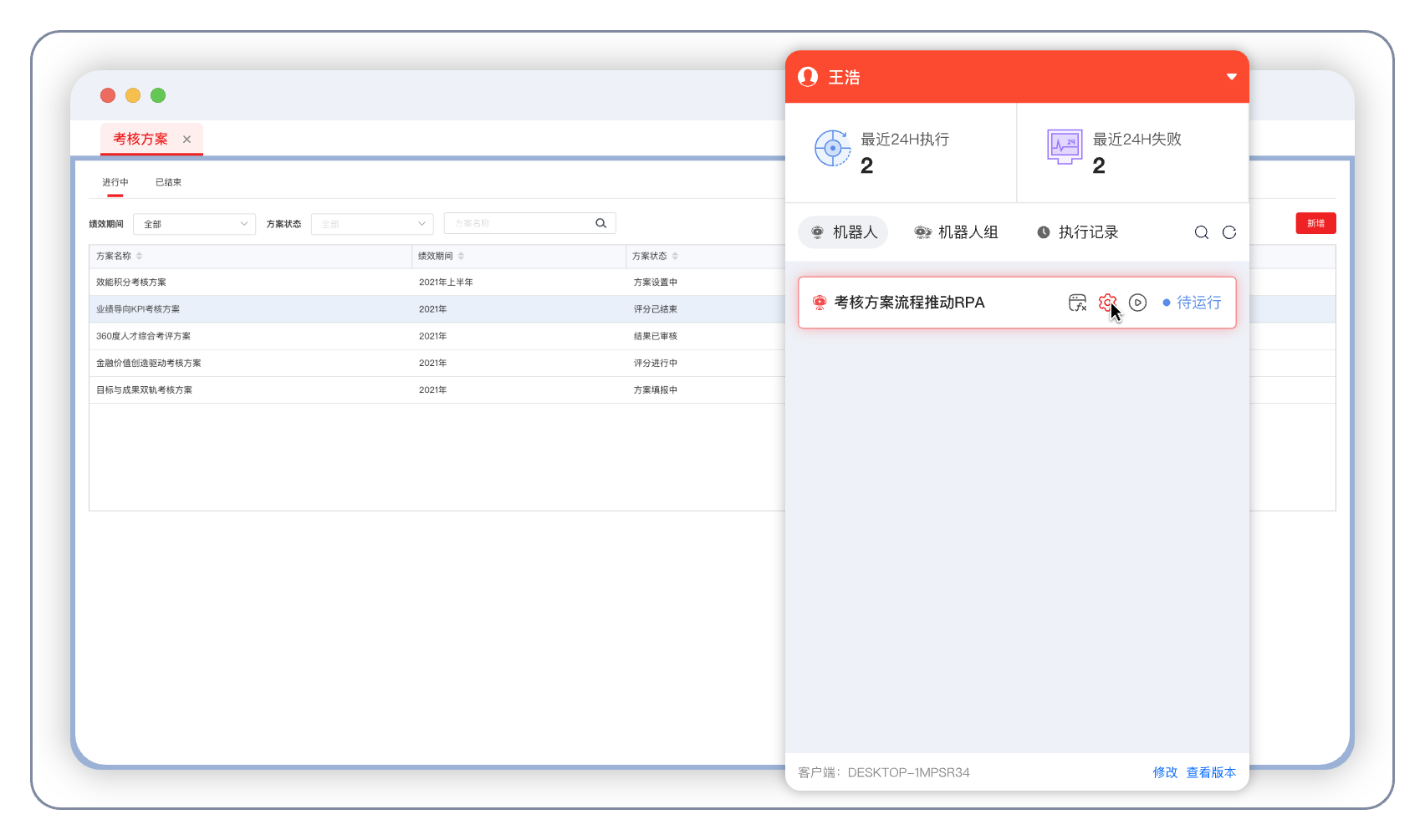Switch to the 机器人组 tab
Viewport: 1425px width, 840px height.
tap(957, 232)
